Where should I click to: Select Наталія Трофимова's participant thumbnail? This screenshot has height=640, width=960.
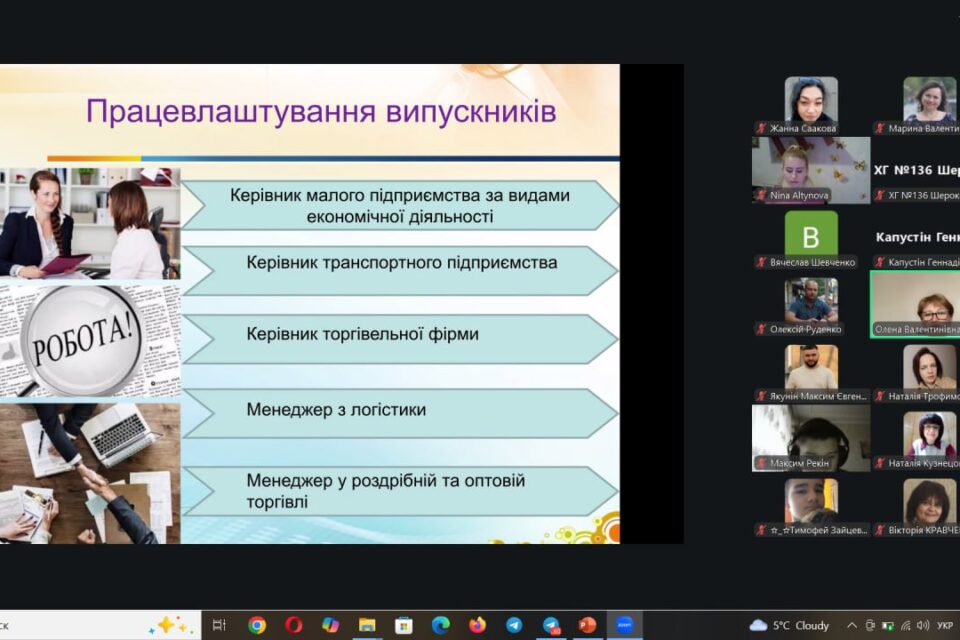coord(929,367)
